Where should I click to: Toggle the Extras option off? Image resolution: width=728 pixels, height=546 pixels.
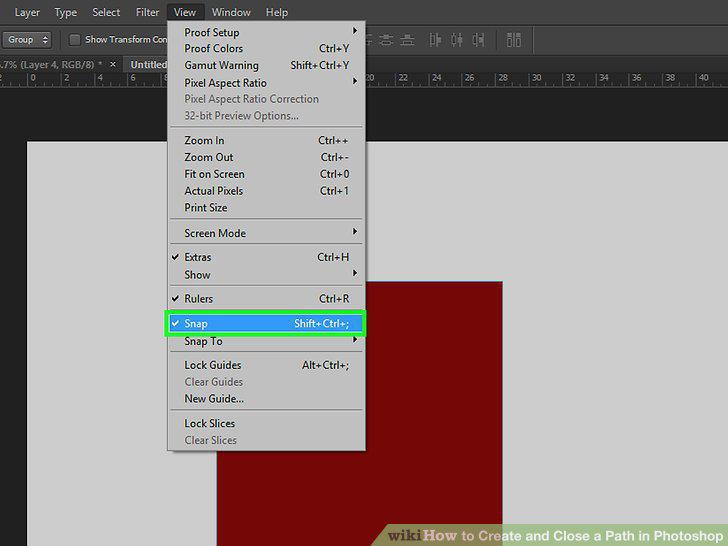point(266,257)
